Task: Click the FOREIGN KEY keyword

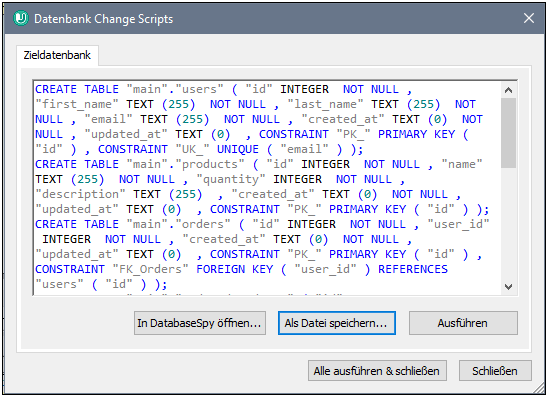Action: pos(234,269)
